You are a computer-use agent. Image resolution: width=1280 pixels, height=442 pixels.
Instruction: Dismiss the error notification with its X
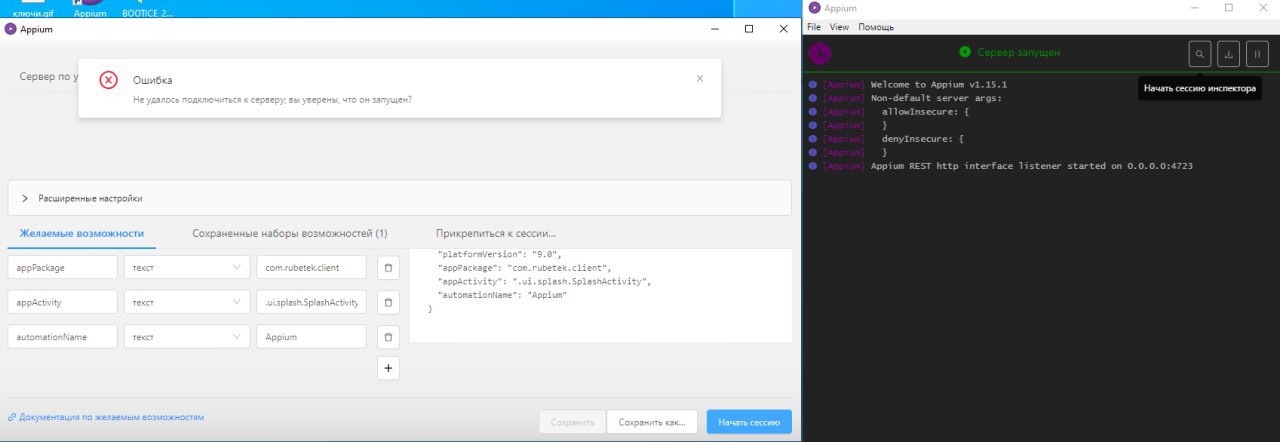point(700,78)
